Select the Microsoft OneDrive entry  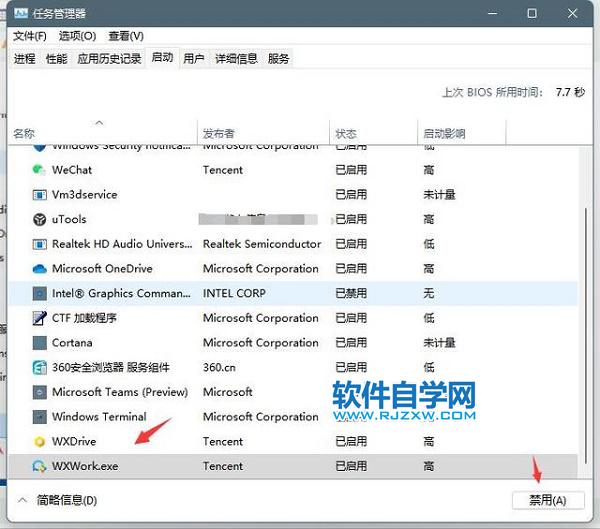click(x=102, y=269)
